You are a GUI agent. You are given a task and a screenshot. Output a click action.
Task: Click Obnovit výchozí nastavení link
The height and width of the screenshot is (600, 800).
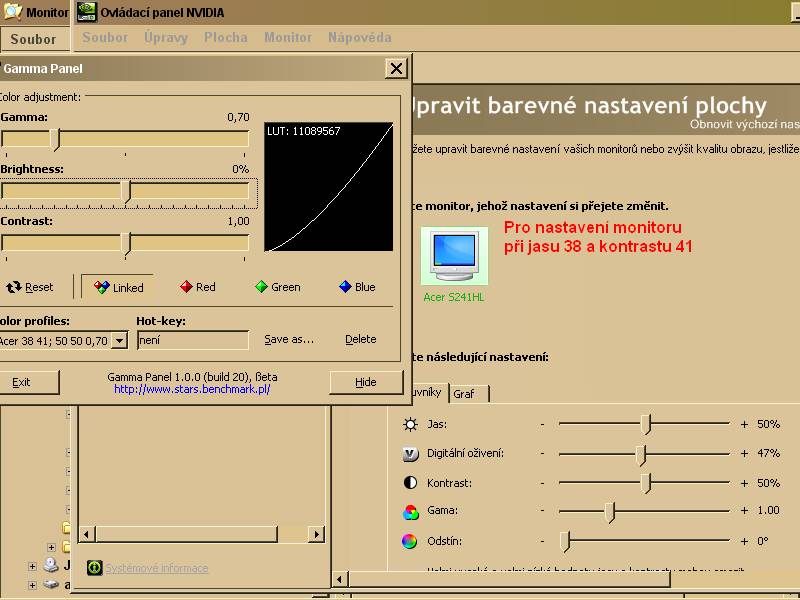(744, 124)
